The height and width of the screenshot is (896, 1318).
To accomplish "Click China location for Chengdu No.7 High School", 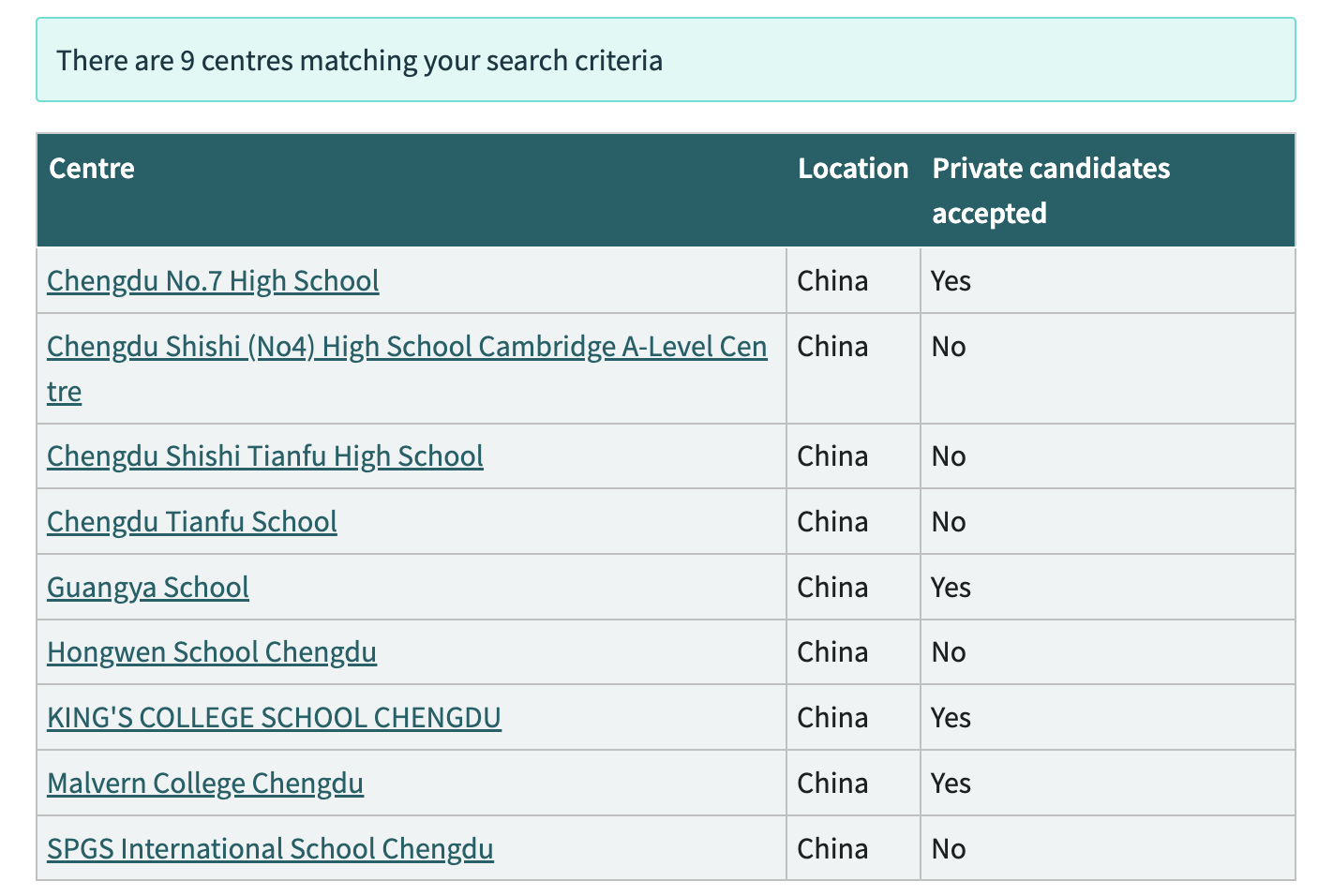I will coord(832,281).
